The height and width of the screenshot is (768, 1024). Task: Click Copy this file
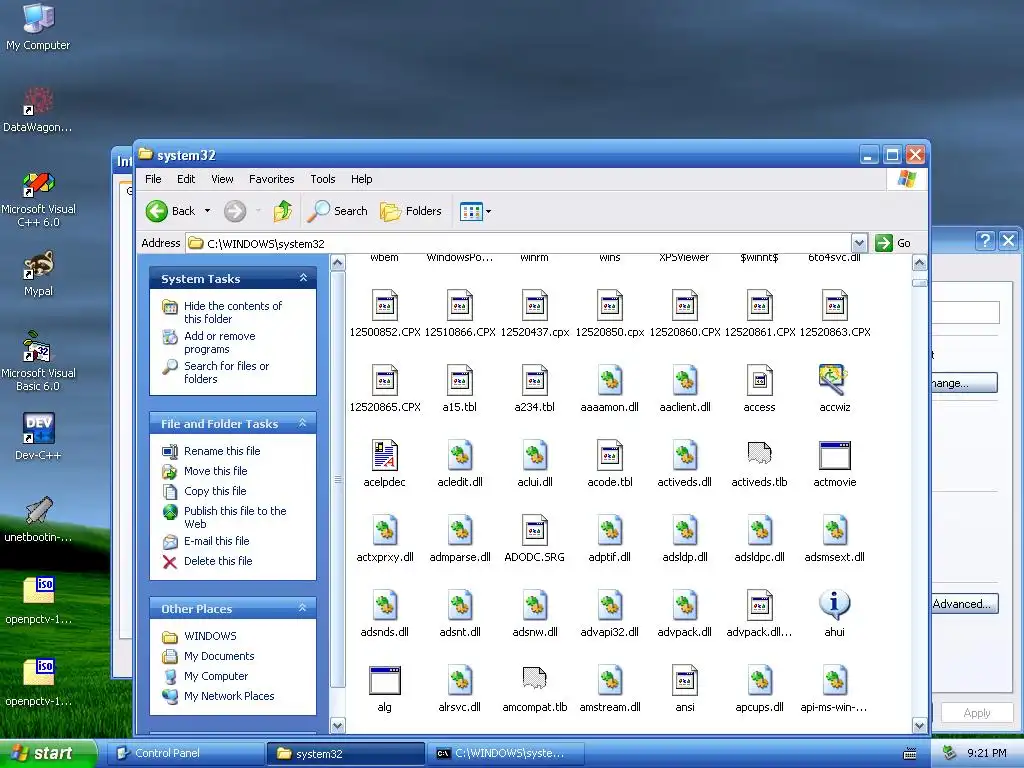(x=215, y=490)
